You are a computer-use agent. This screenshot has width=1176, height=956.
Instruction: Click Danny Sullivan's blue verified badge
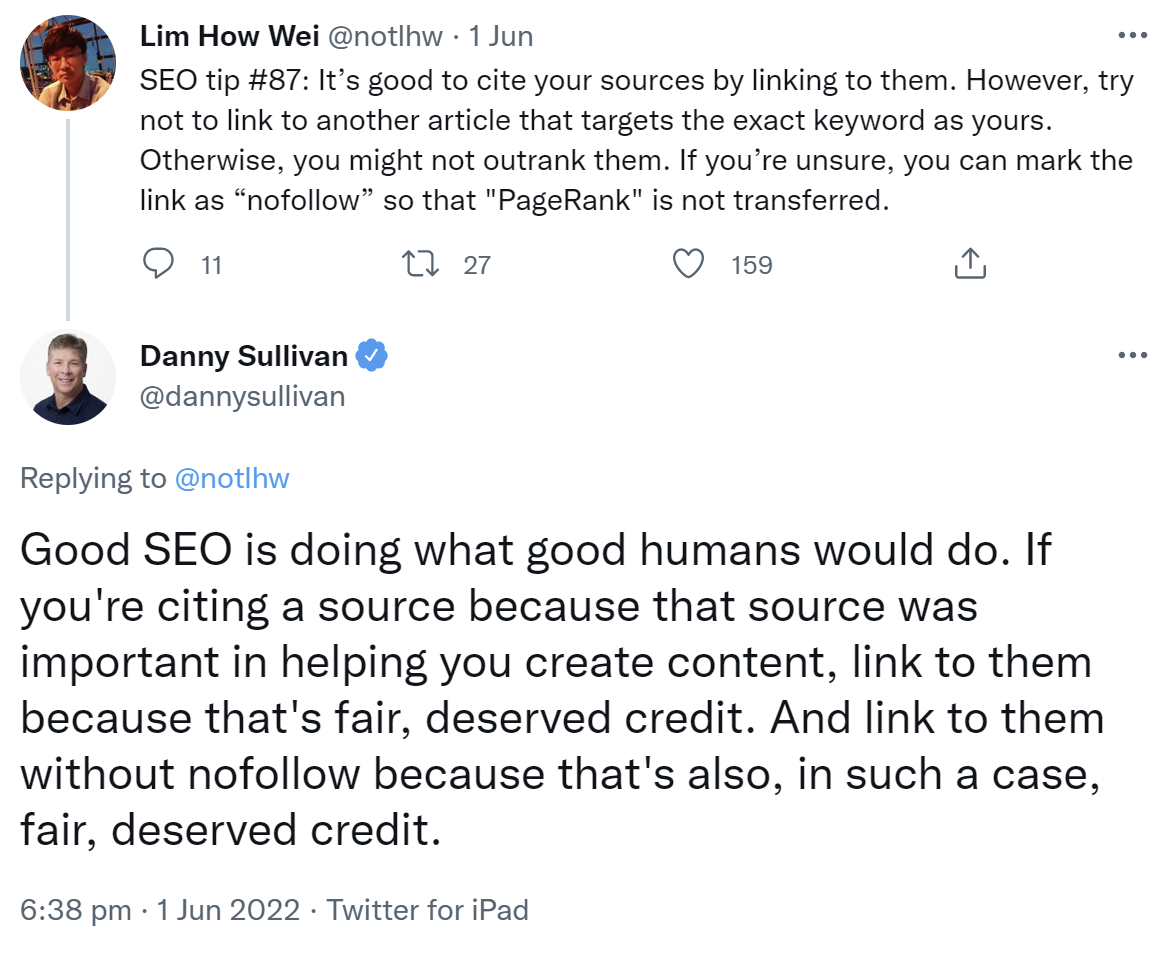[x=373, y=355]
